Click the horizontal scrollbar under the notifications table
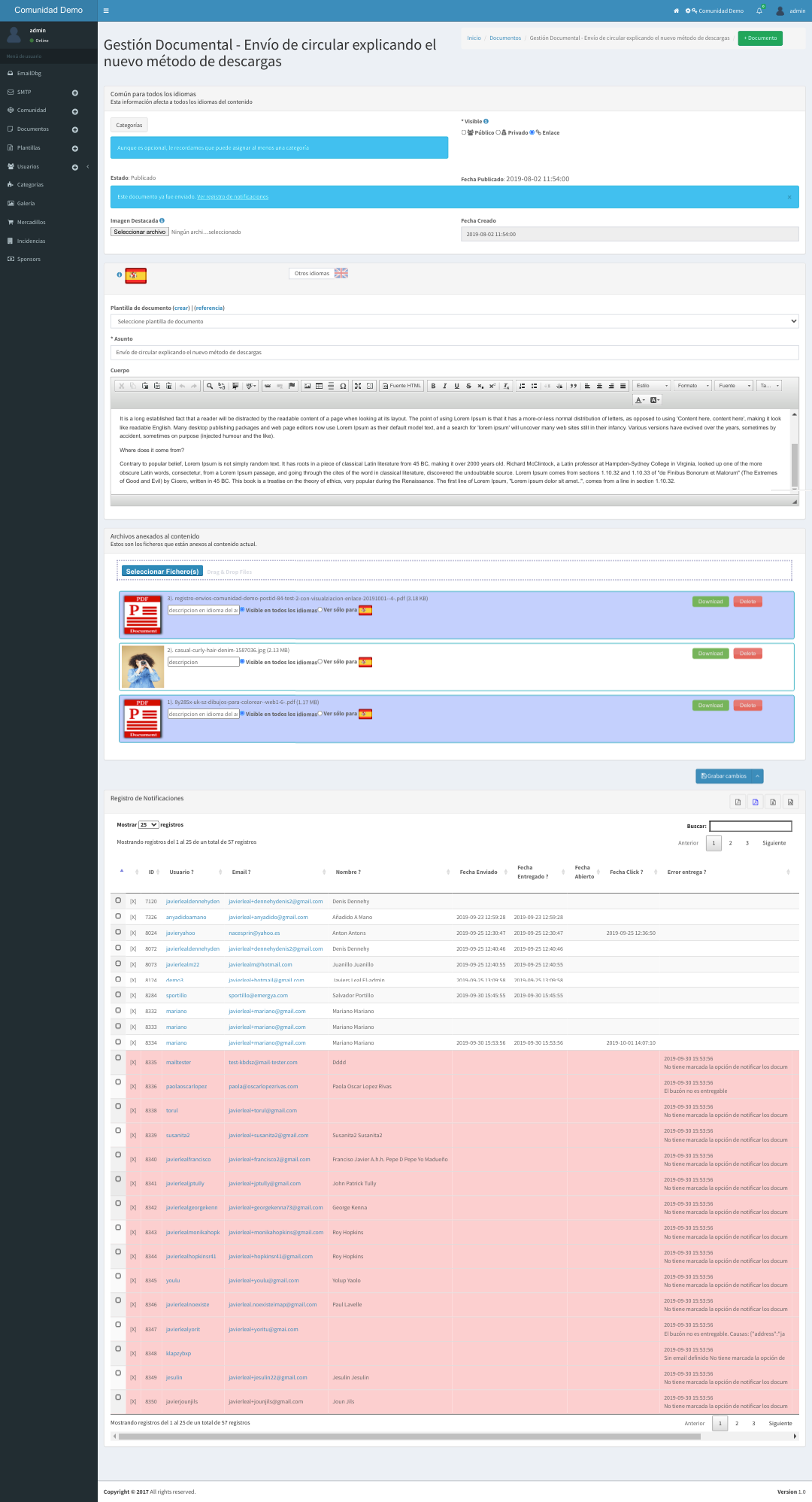This screenshot has height=1502, width=812. click(409, 1436)
